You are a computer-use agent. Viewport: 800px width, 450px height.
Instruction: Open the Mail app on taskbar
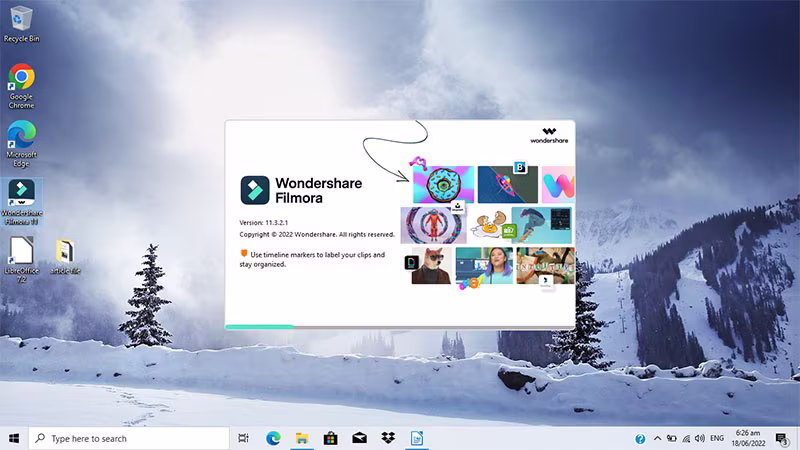pos(359,438)
